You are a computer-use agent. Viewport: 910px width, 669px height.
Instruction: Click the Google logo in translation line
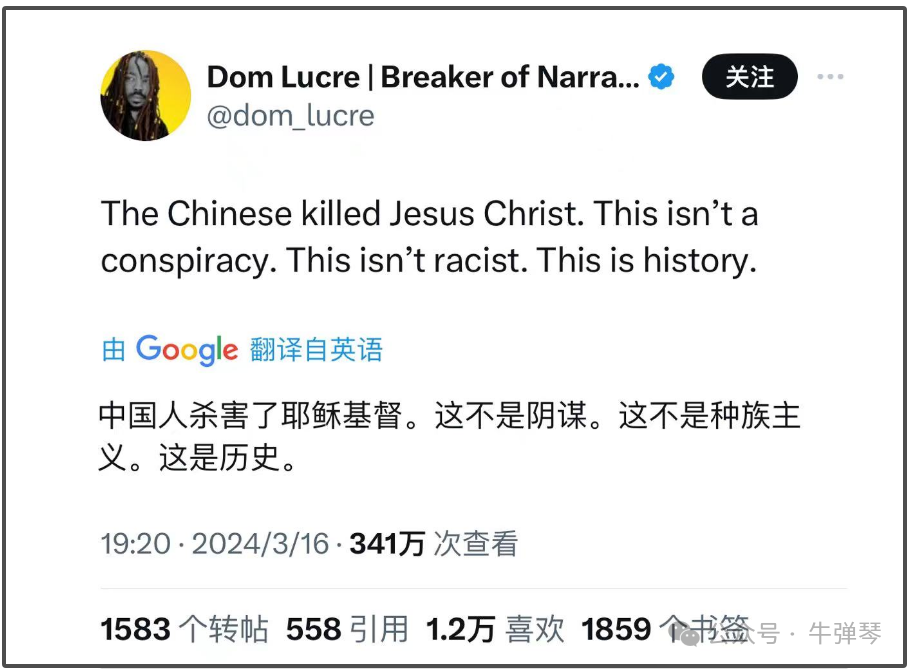tap(187, 349)
